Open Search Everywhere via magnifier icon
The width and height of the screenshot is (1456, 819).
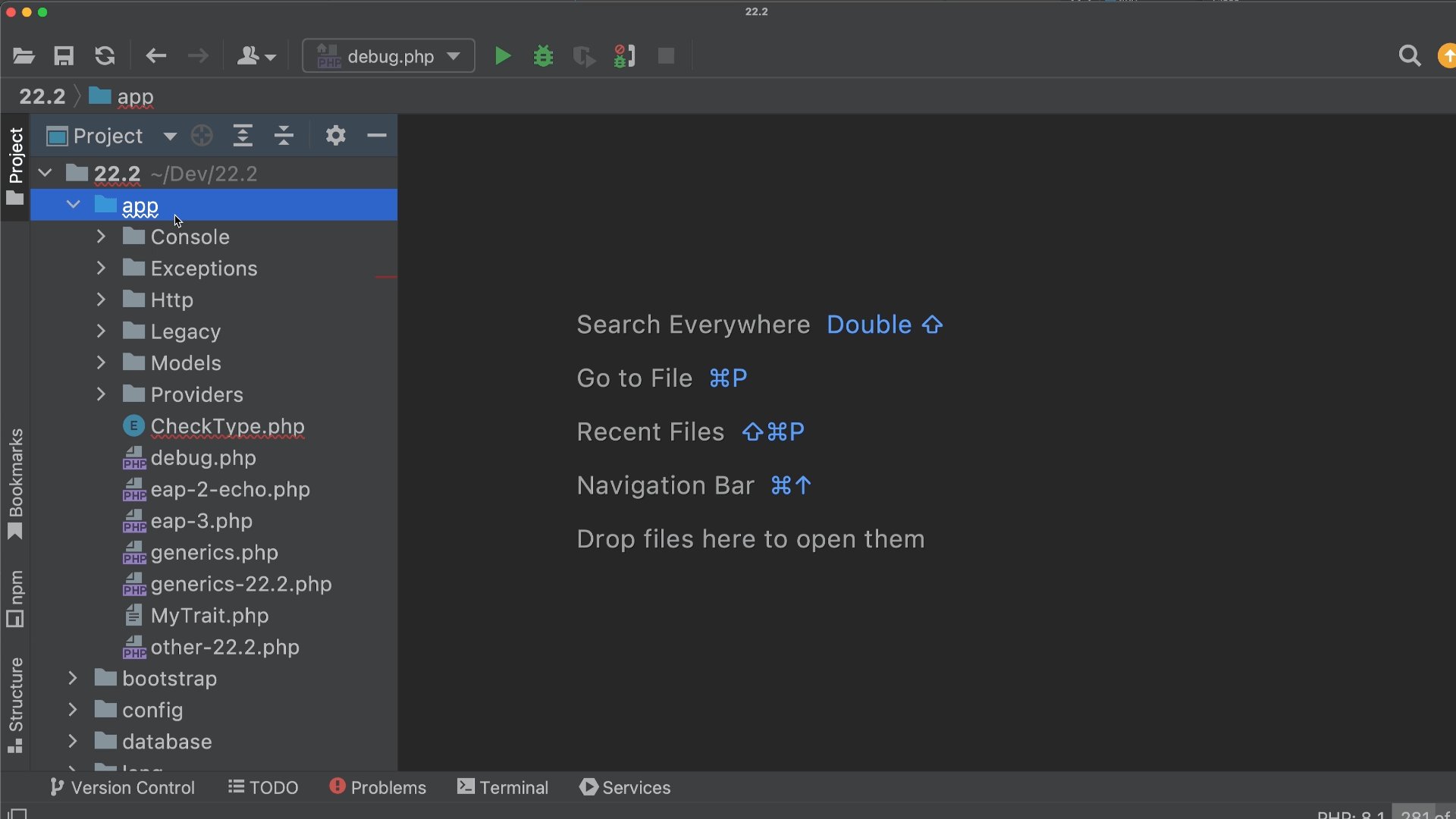[x=1410, y=55]
